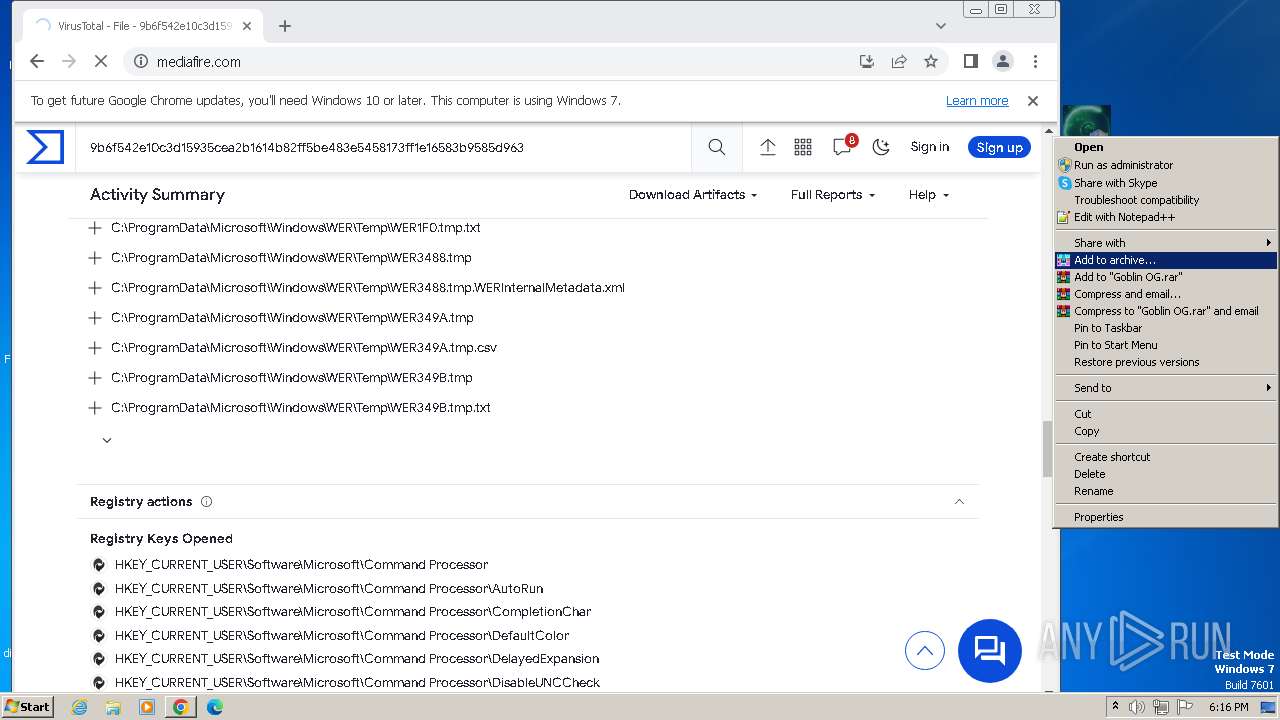Expand WER3488.tmp file entry
1280x720 pixels.
tap(95, 258)
